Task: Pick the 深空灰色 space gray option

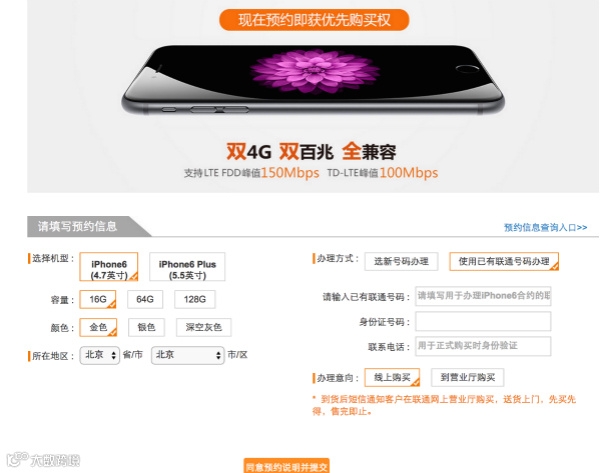Action: tap(204, 328)
